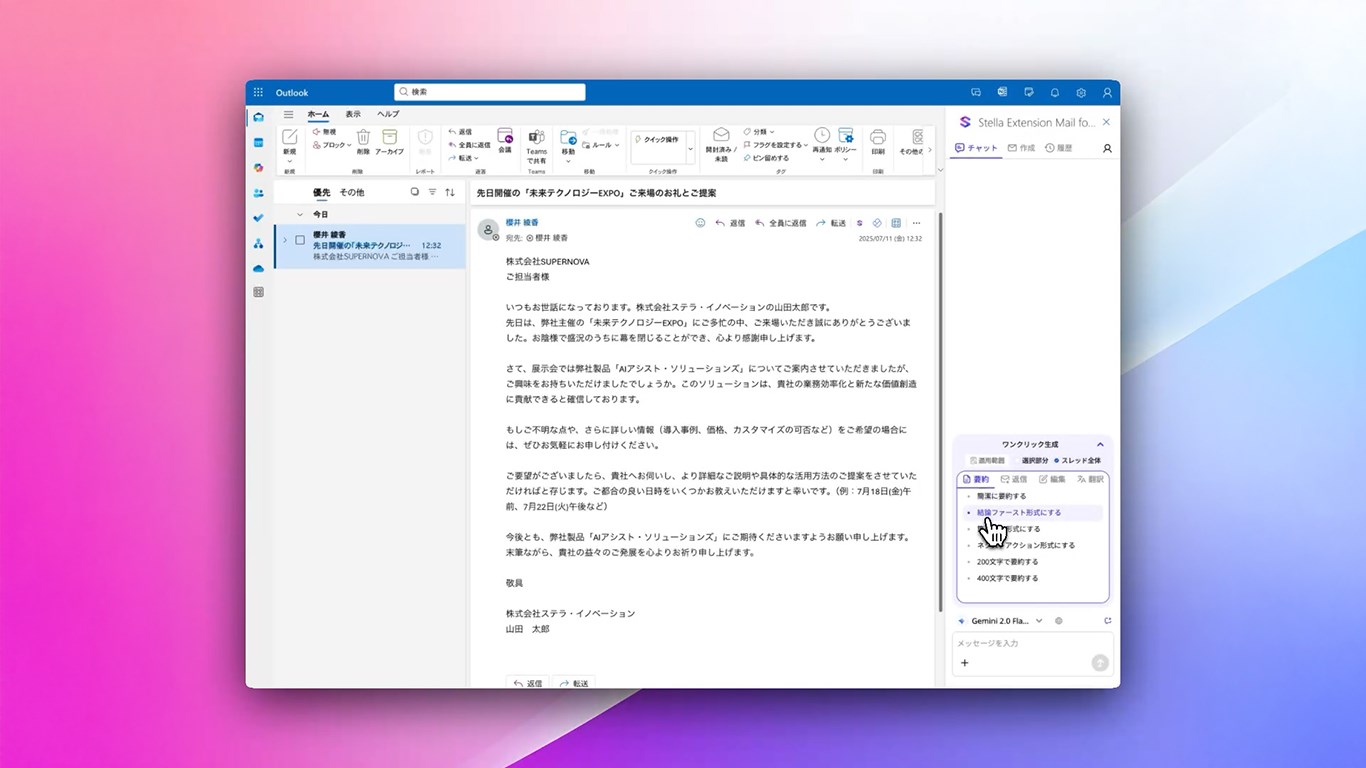Image resolution: width=1366 pixels, height=768 pixels.
Task: Switch to the その他 inbox tab
Action: coord(352,192)
